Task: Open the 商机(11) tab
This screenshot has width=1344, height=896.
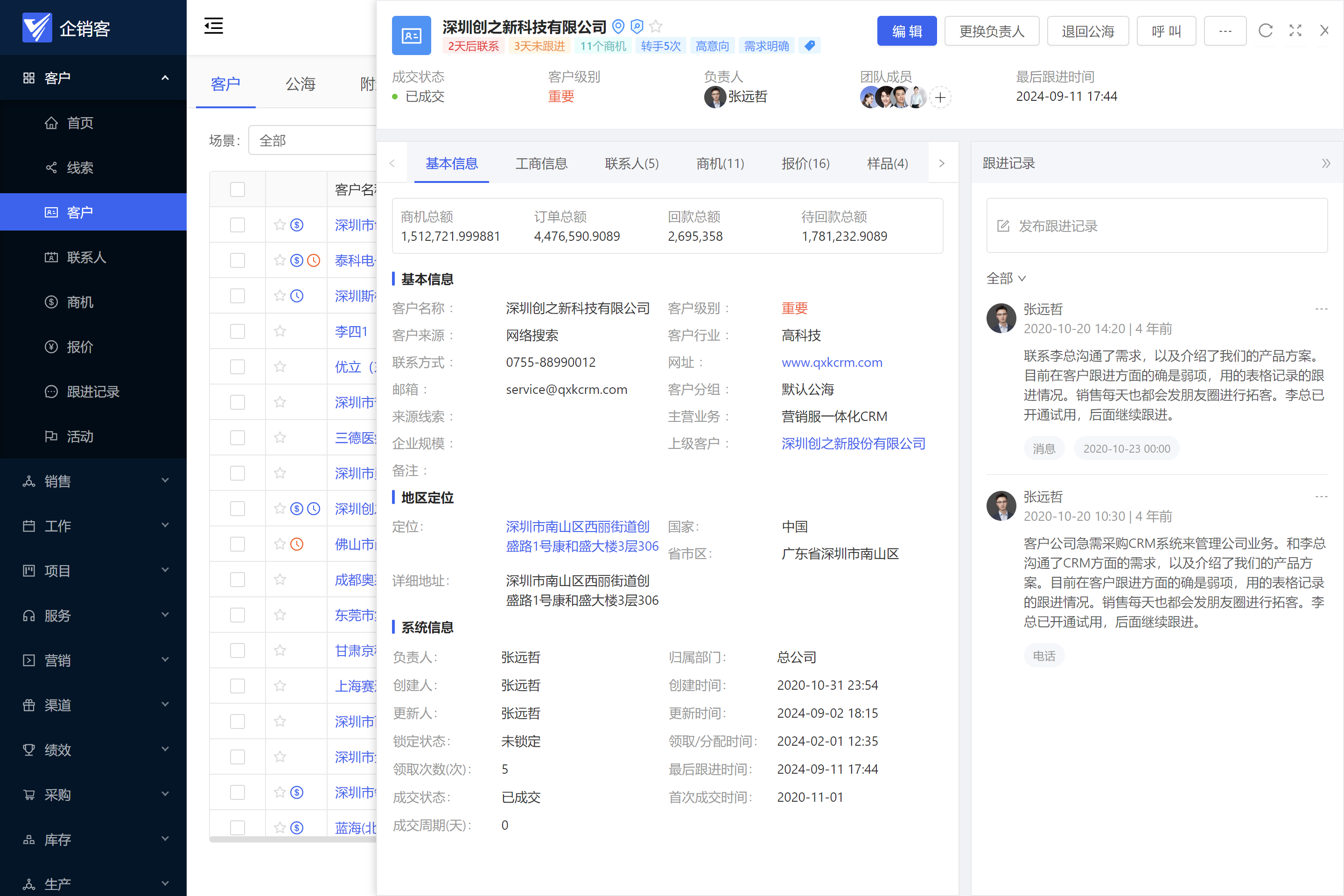Action: click(720, 163)
